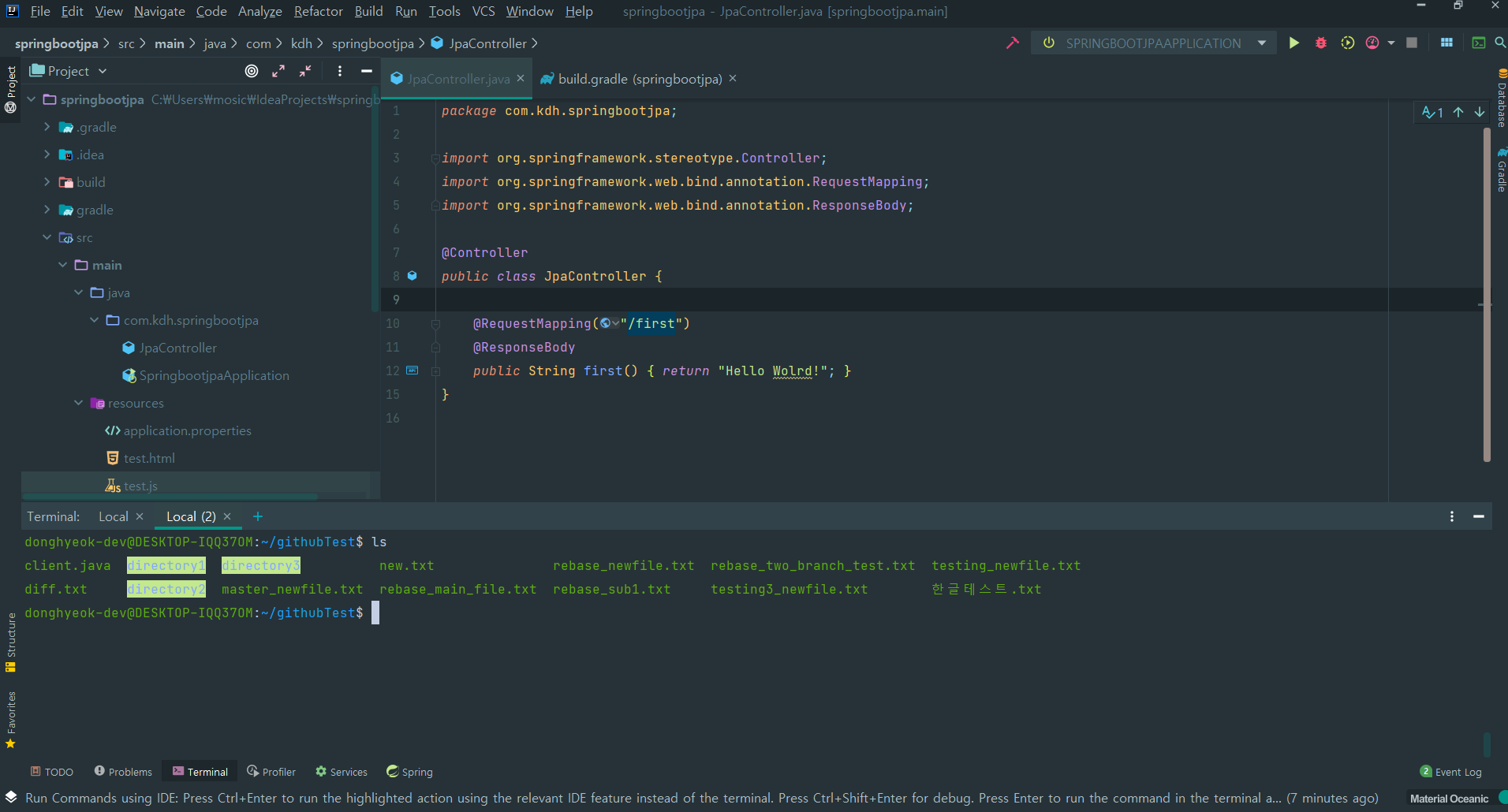Screen dimensions: 1508x812
Task: Expand the build folder
Action: (47, 182)
